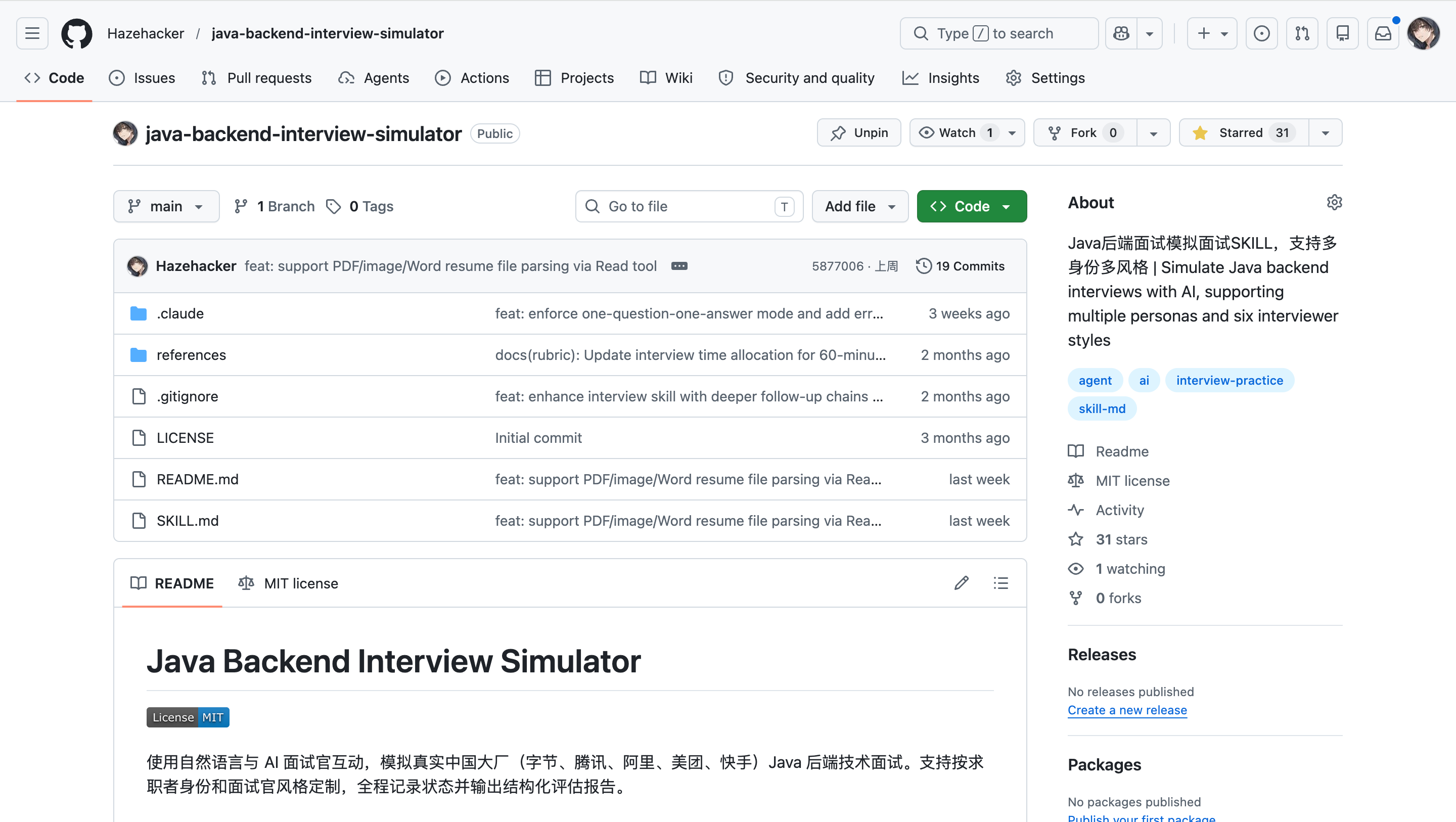Viewport: 1456px width, 822px height.
Task: Open the main branch selector
Action: point(166,206)
